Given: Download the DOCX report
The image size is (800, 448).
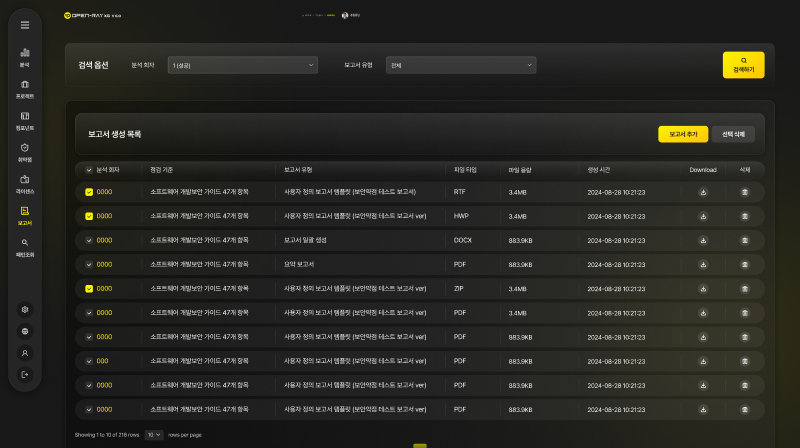Looking at the screenshot, I should pyautogui.click(x=703, y=240).
